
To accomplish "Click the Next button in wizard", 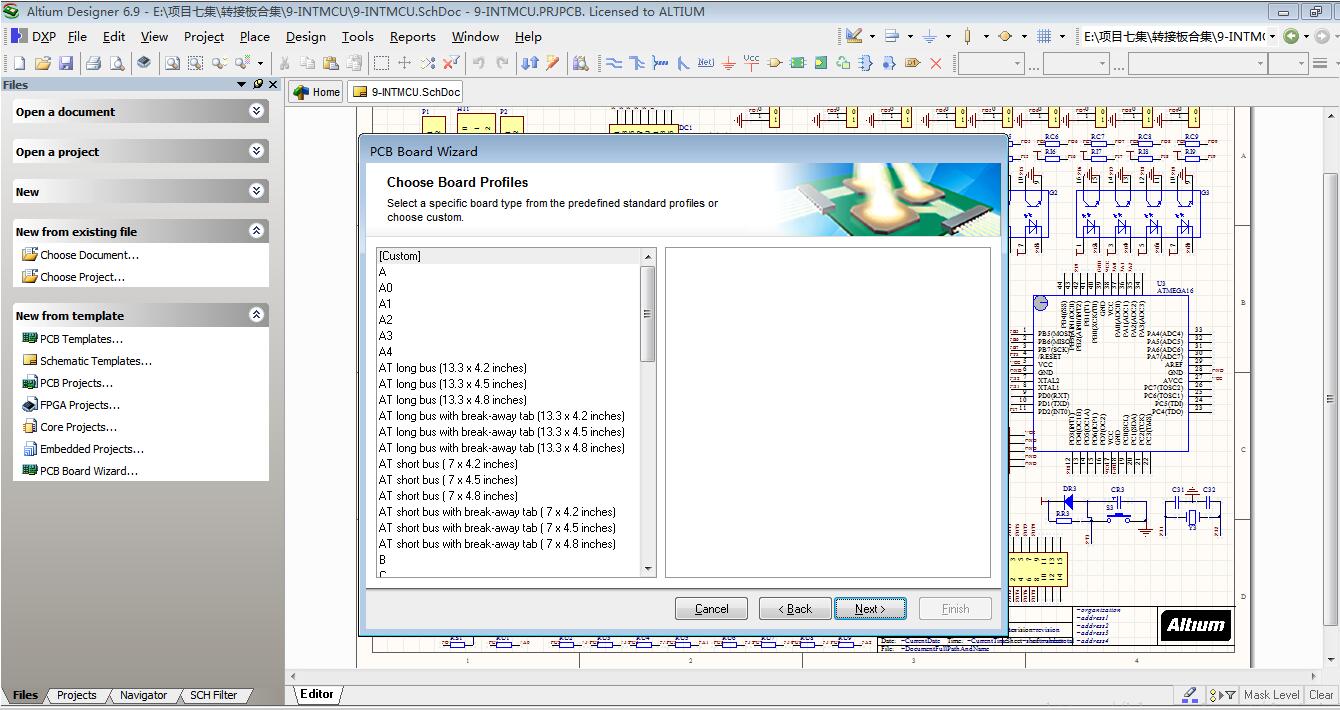I will [870, 608].
